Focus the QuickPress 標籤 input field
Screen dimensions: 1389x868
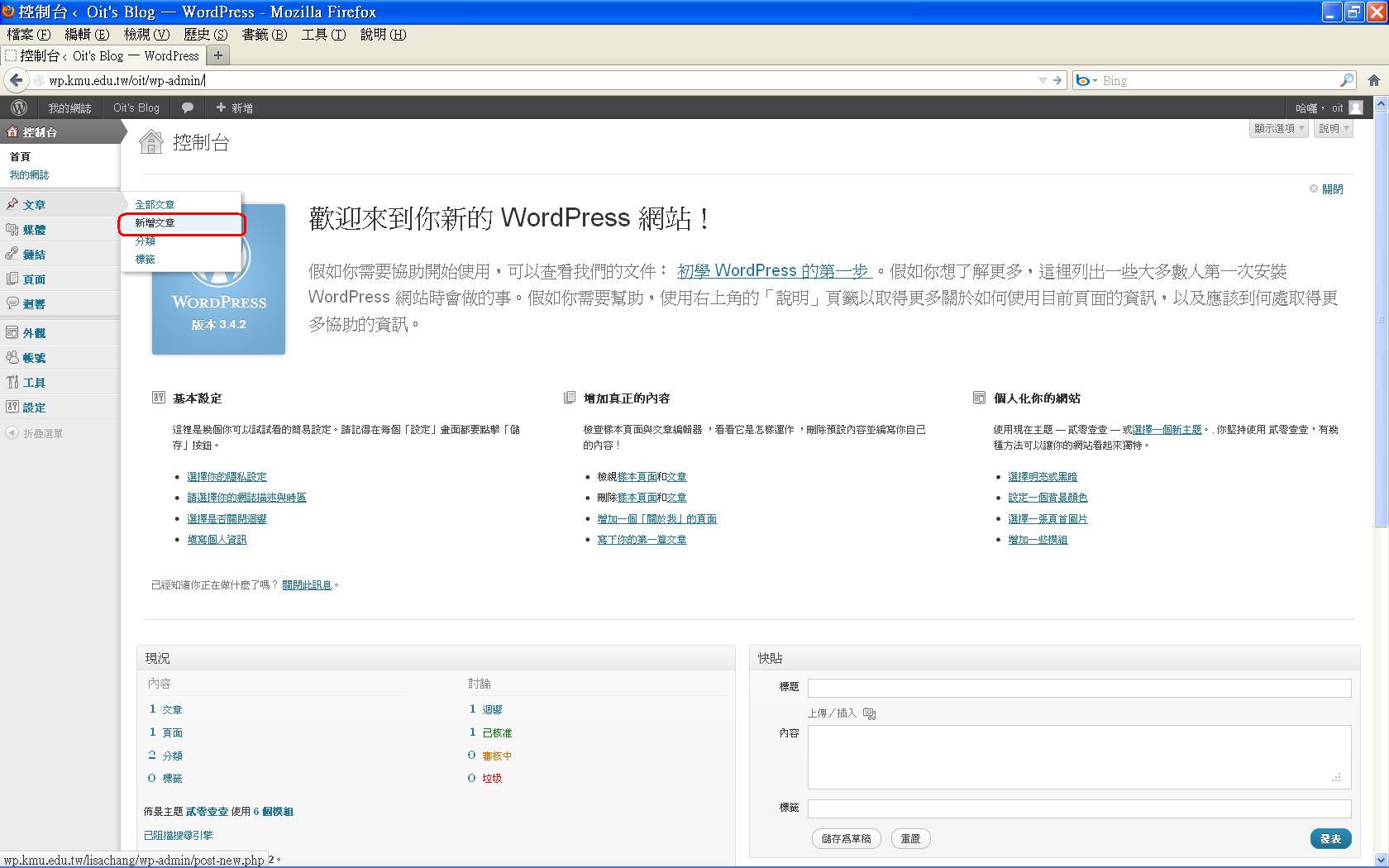coord(1079,808)
